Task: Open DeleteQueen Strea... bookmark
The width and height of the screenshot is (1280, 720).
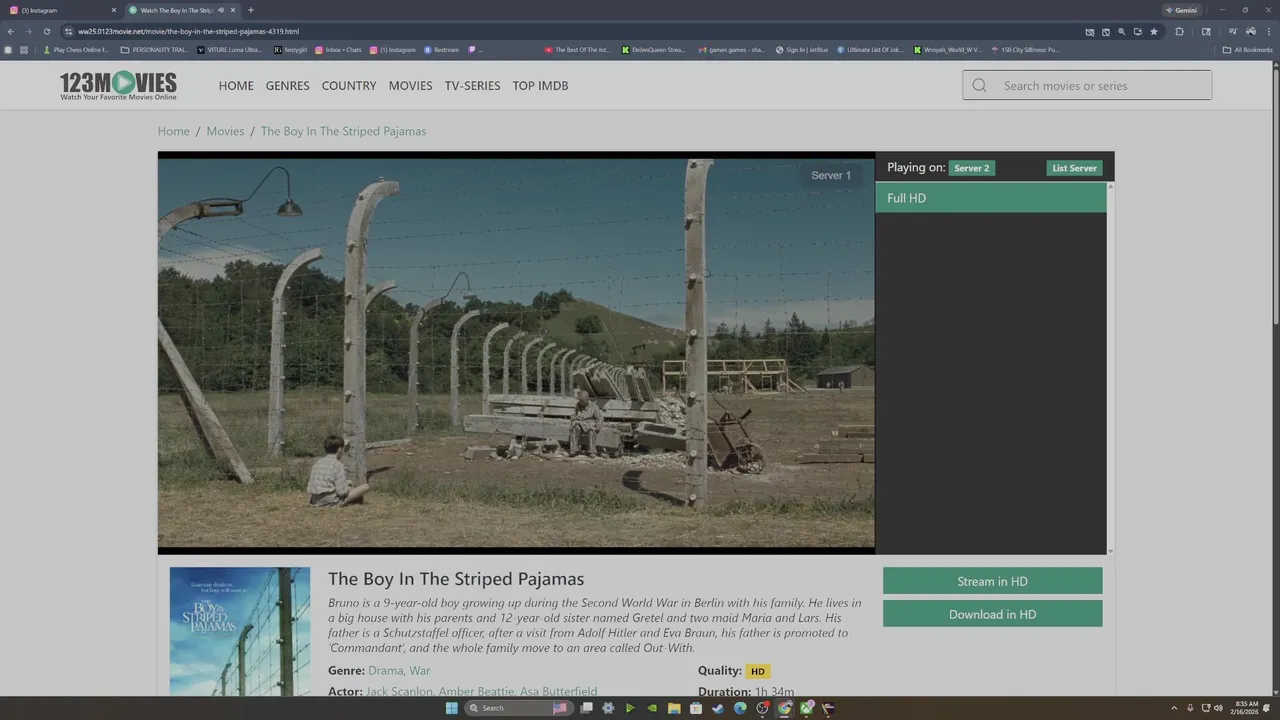Action: pyautogui.click(x=654, y=49)
